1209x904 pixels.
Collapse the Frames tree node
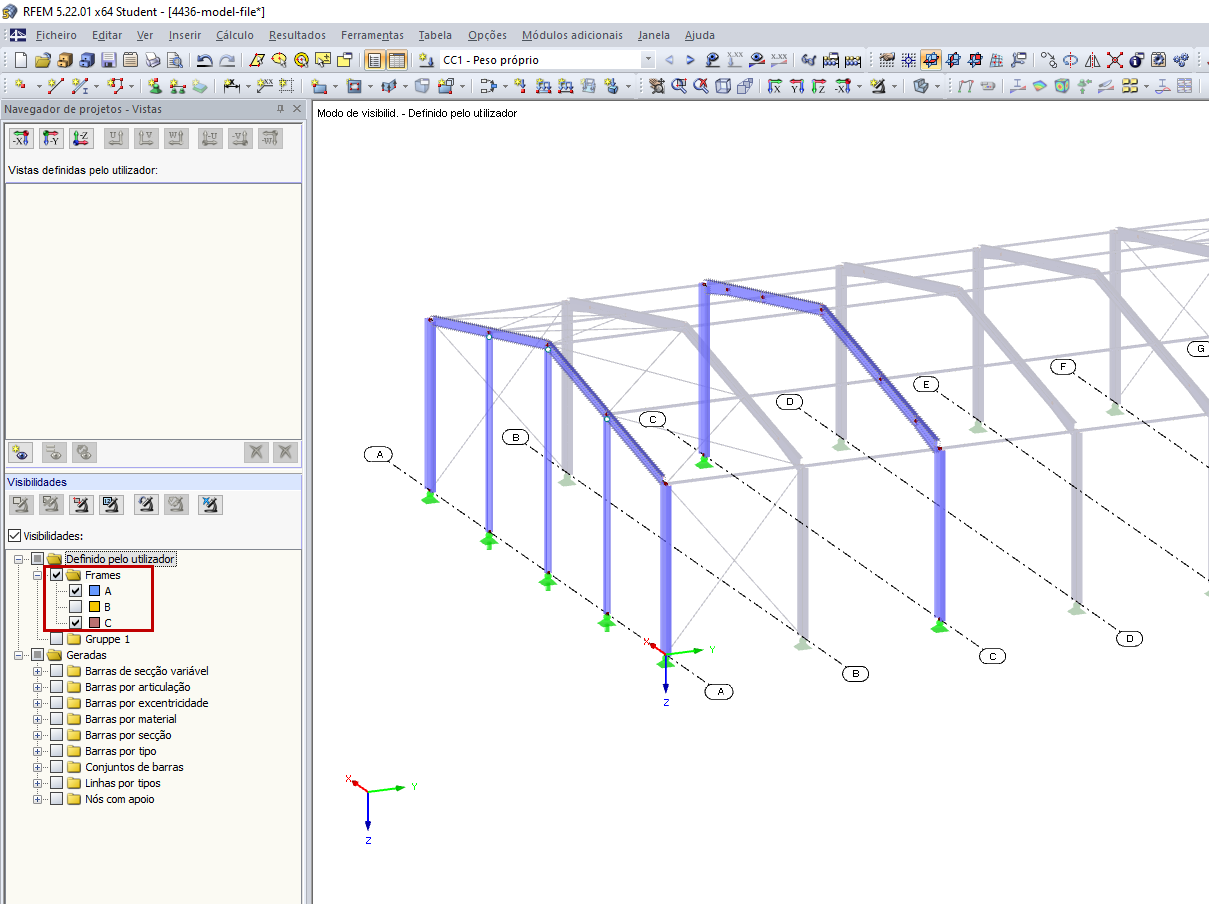click(x=38, y=575)
